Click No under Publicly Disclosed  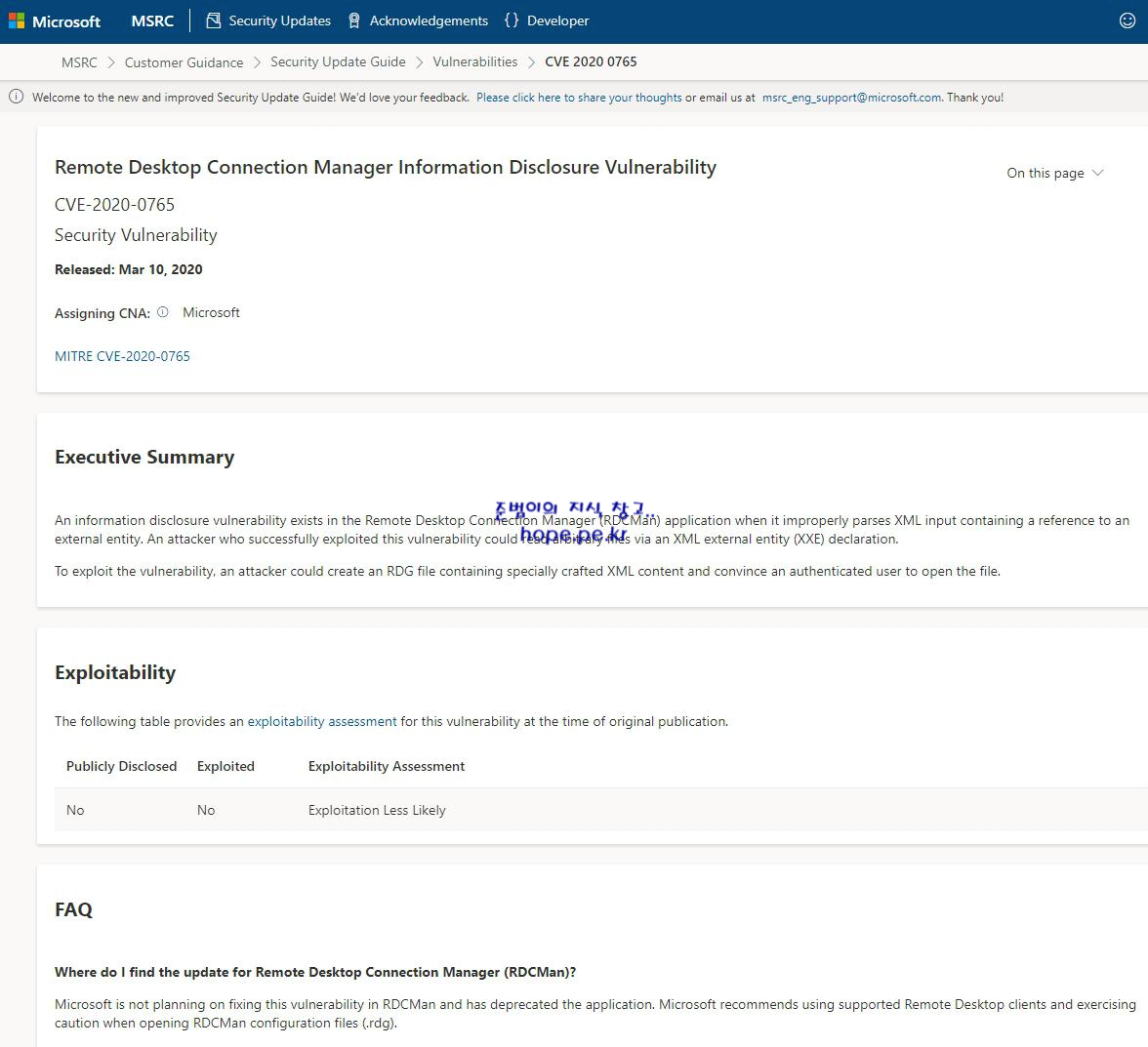coord(75,810)
